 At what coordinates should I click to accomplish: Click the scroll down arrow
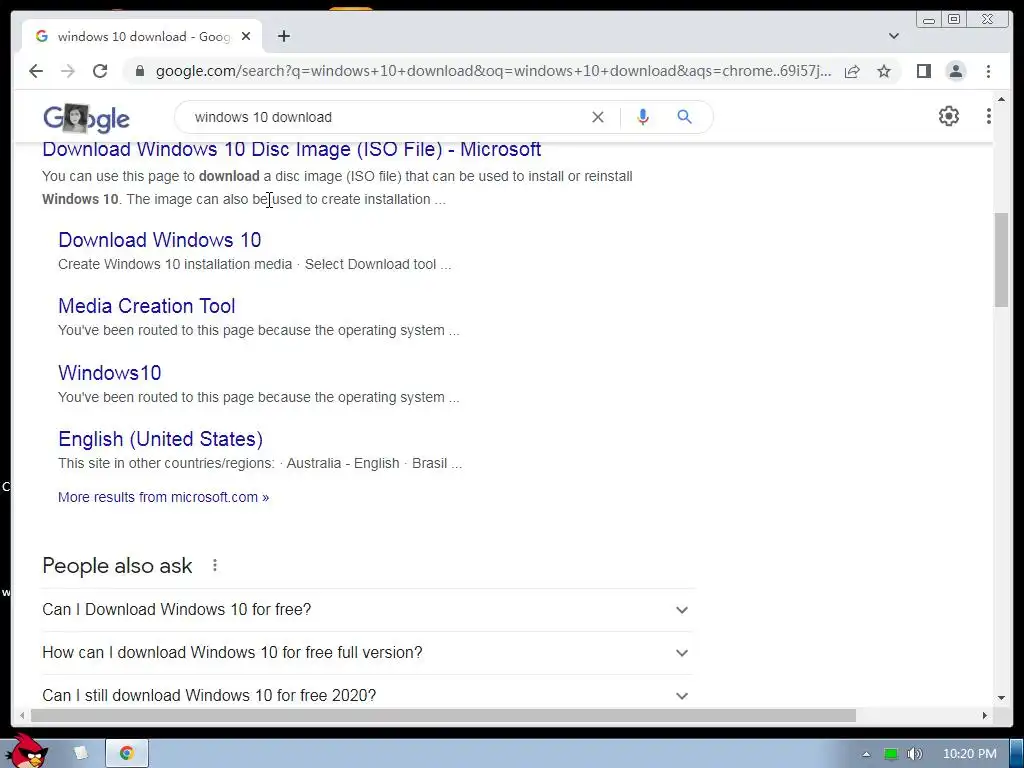pyautogui.click(x=1001, y=698)
